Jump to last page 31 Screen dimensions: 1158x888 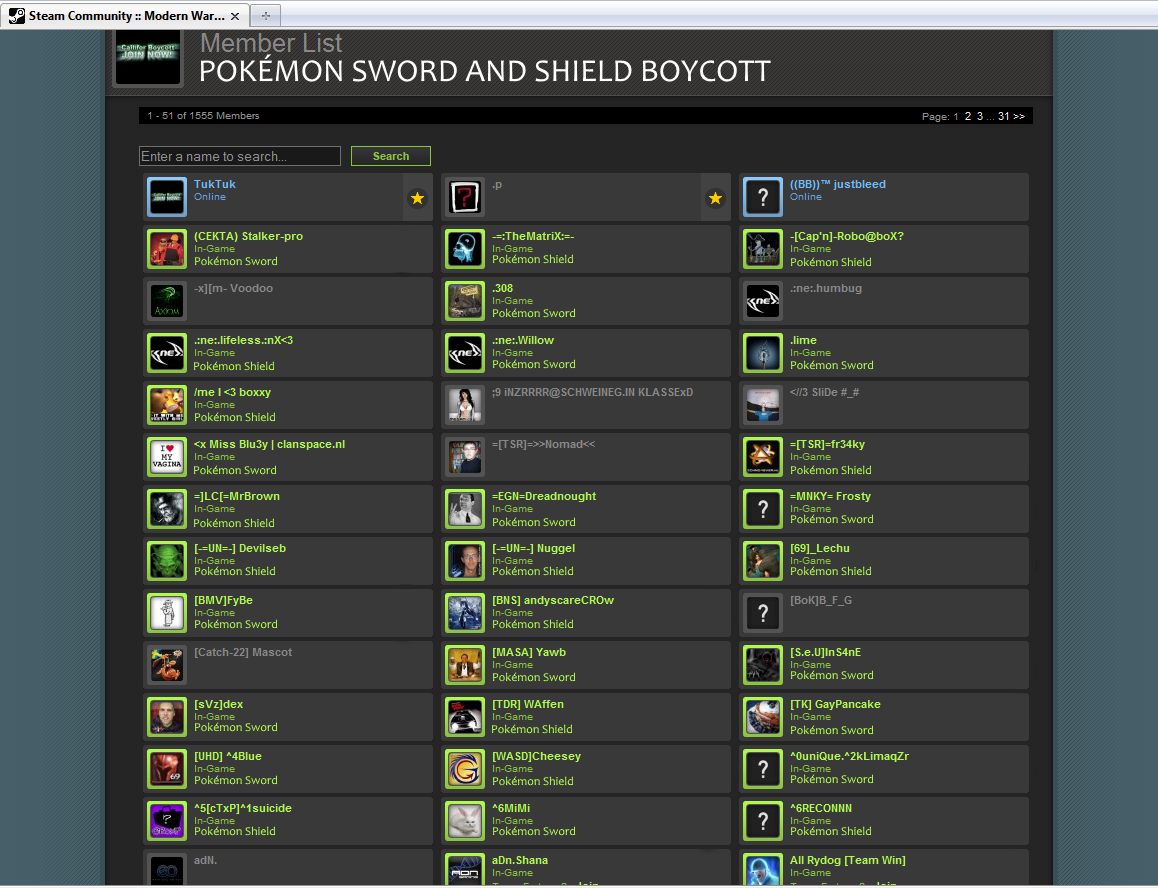[x=1004, y=116]
